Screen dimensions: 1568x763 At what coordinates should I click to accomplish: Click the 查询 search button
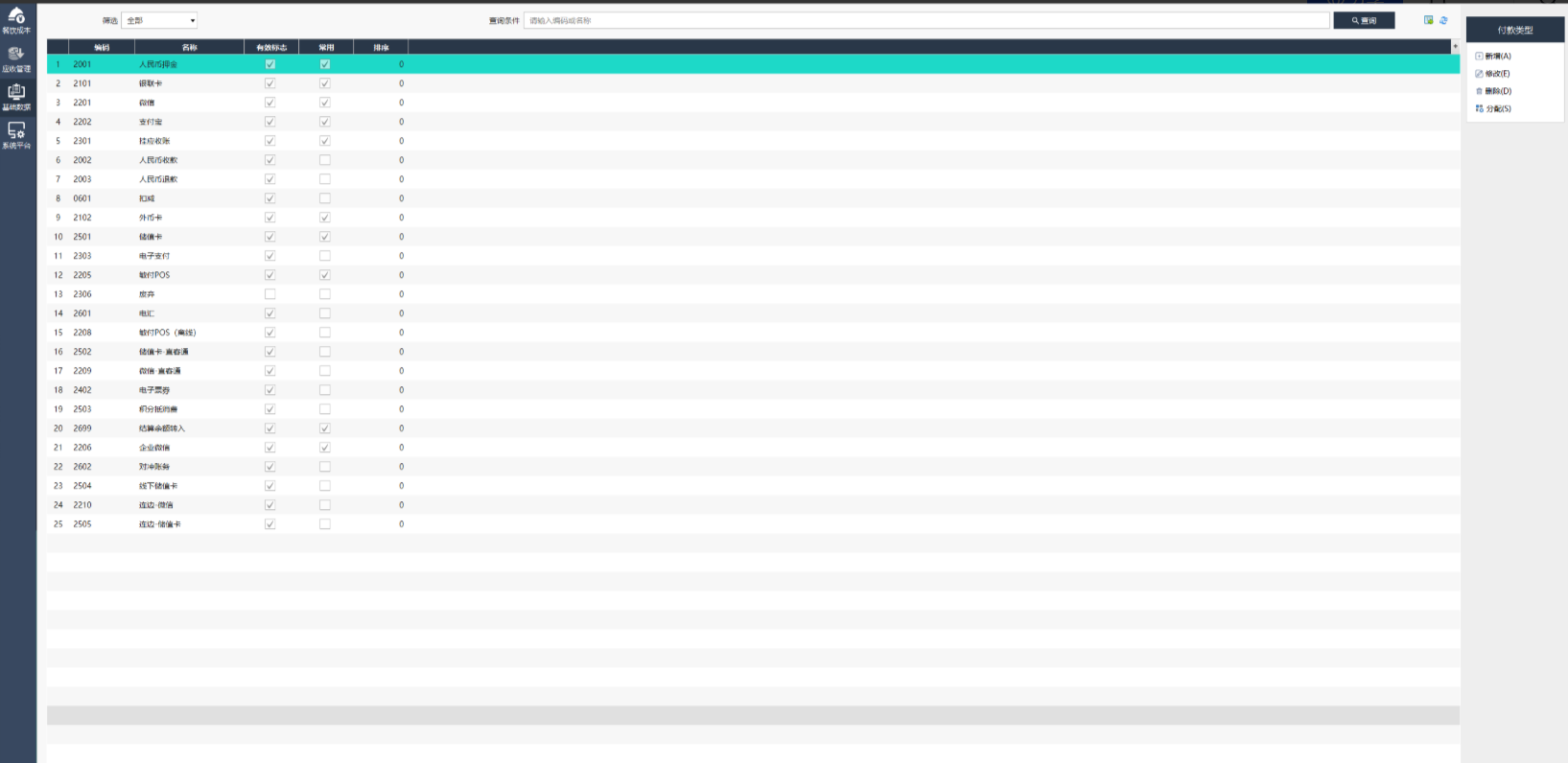pyautogui.click(x=1364, y=20)
